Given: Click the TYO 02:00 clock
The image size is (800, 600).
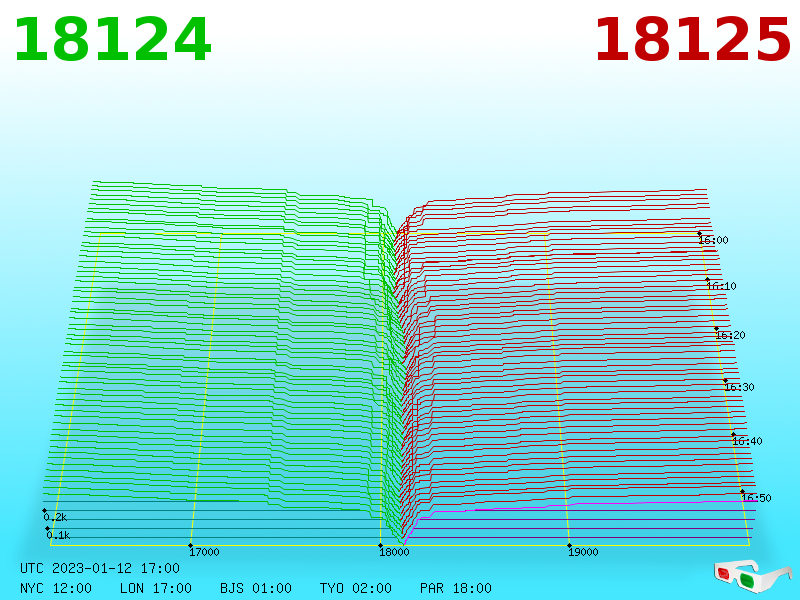Looking at the screenshot, I should tap(356, 588).
